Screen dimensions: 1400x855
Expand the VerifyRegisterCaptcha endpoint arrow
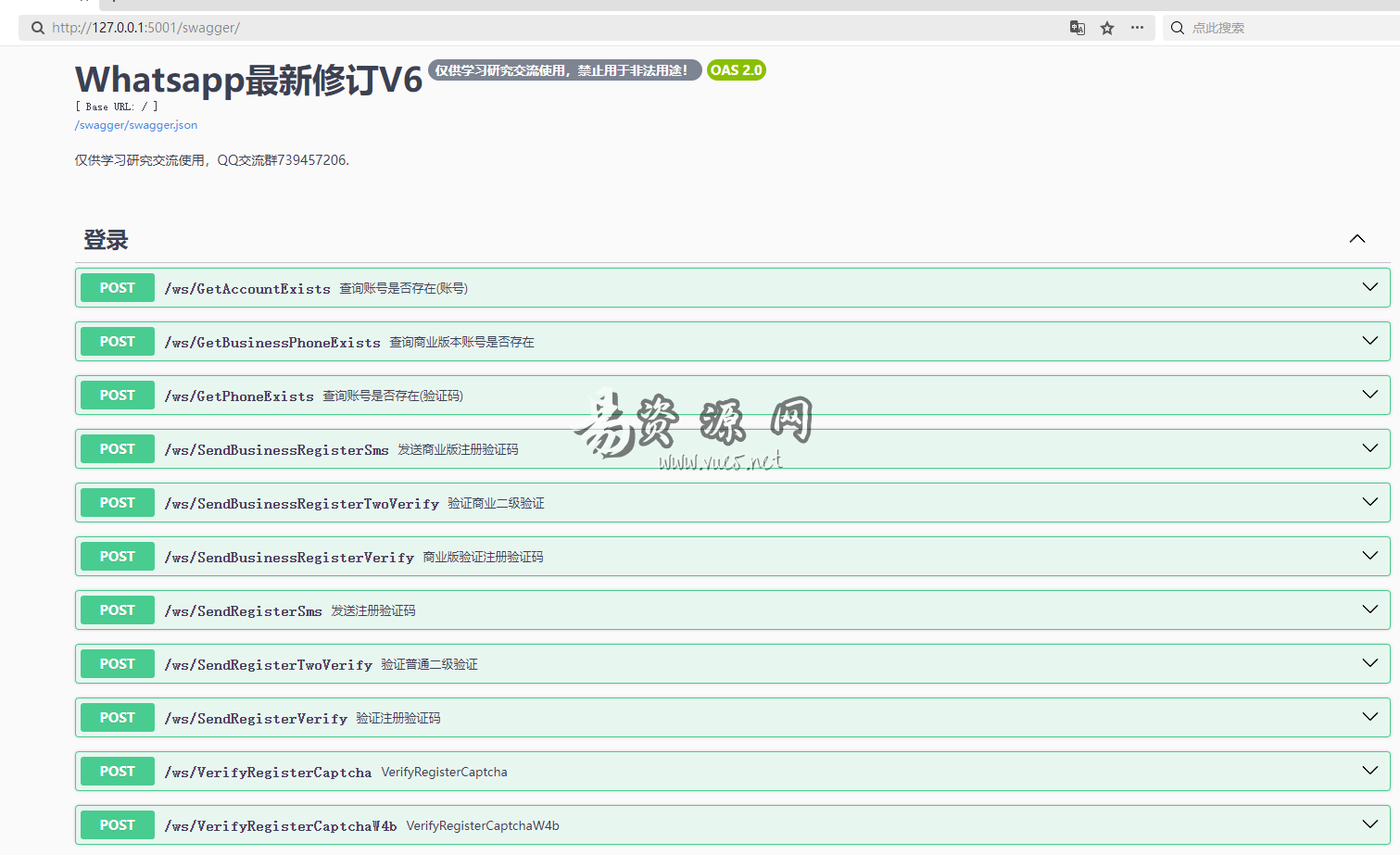pos(1370,771)
